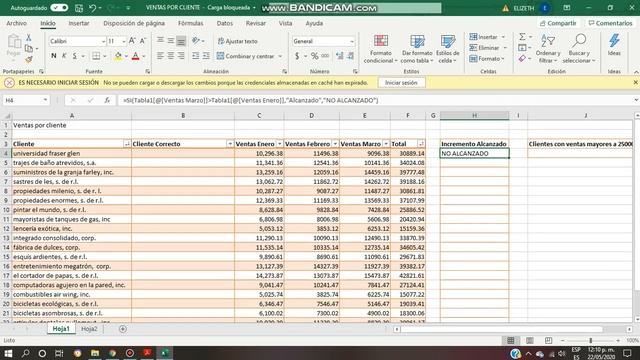The width and height of the screenshot is (640, 360).
Task: Click Ajustar texto button
Action: [x=238, y=41]
